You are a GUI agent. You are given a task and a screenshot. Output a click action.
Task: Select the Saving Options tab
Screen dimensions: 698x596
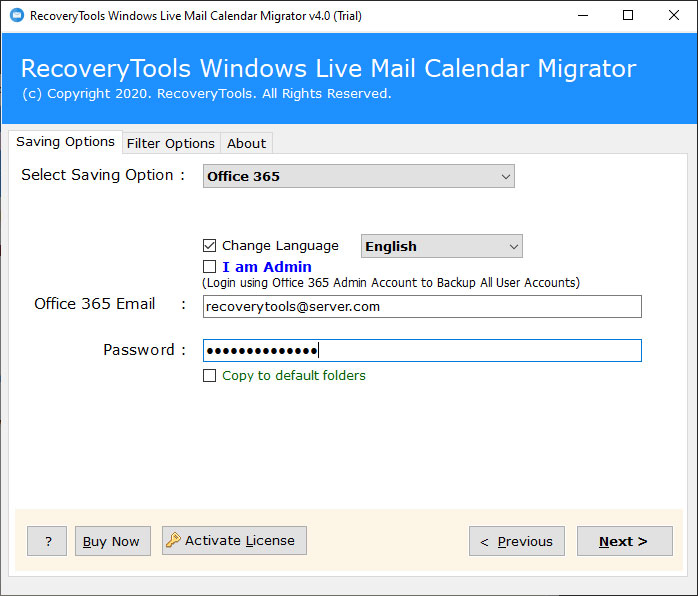click(65, 142)
